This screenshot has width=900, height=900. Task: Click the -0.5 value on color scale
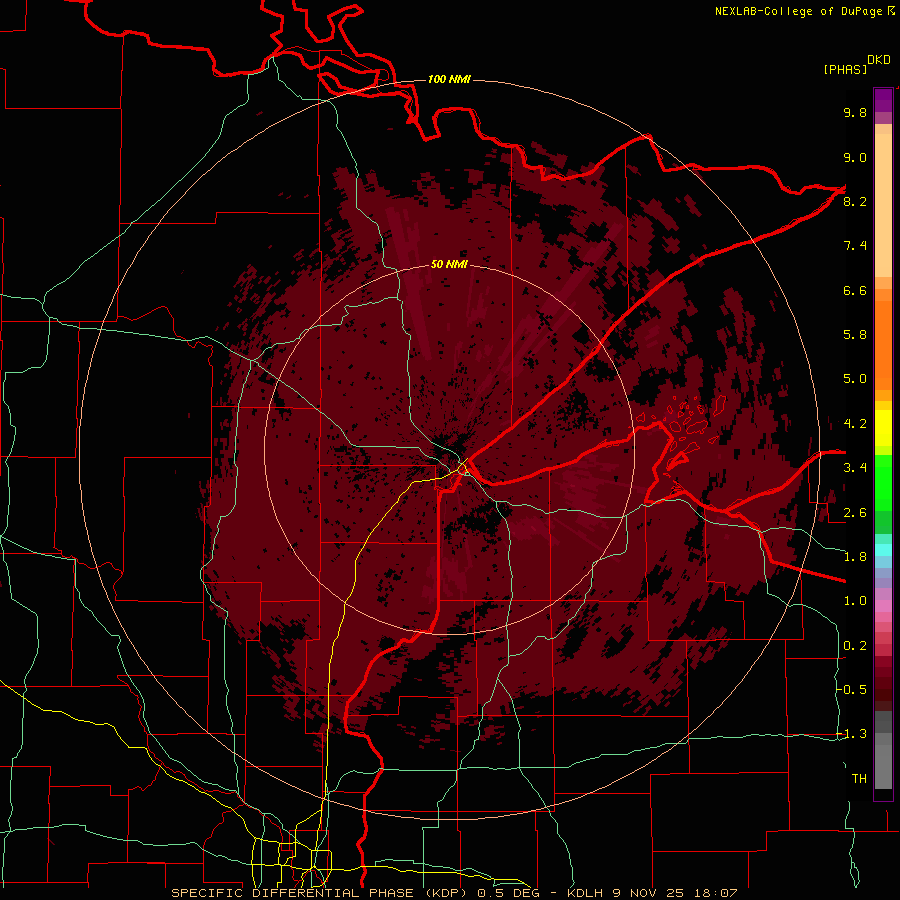pyautogui.click(x=852, y=690)
